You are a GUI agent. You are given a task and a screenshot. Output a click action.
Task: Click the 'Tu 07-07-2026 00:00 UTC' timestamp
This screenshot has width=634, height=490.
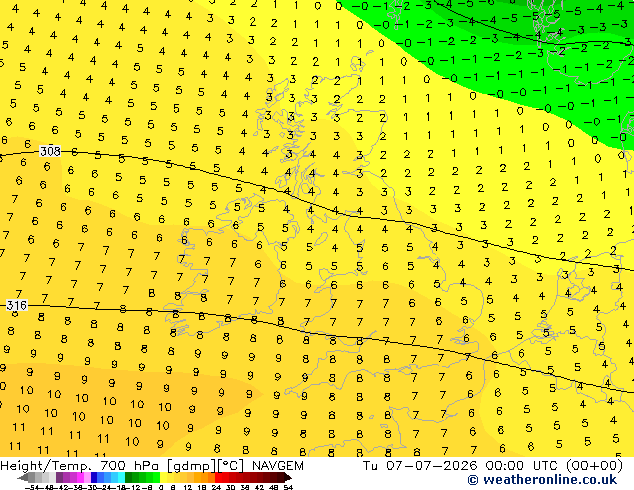(462, 466)
